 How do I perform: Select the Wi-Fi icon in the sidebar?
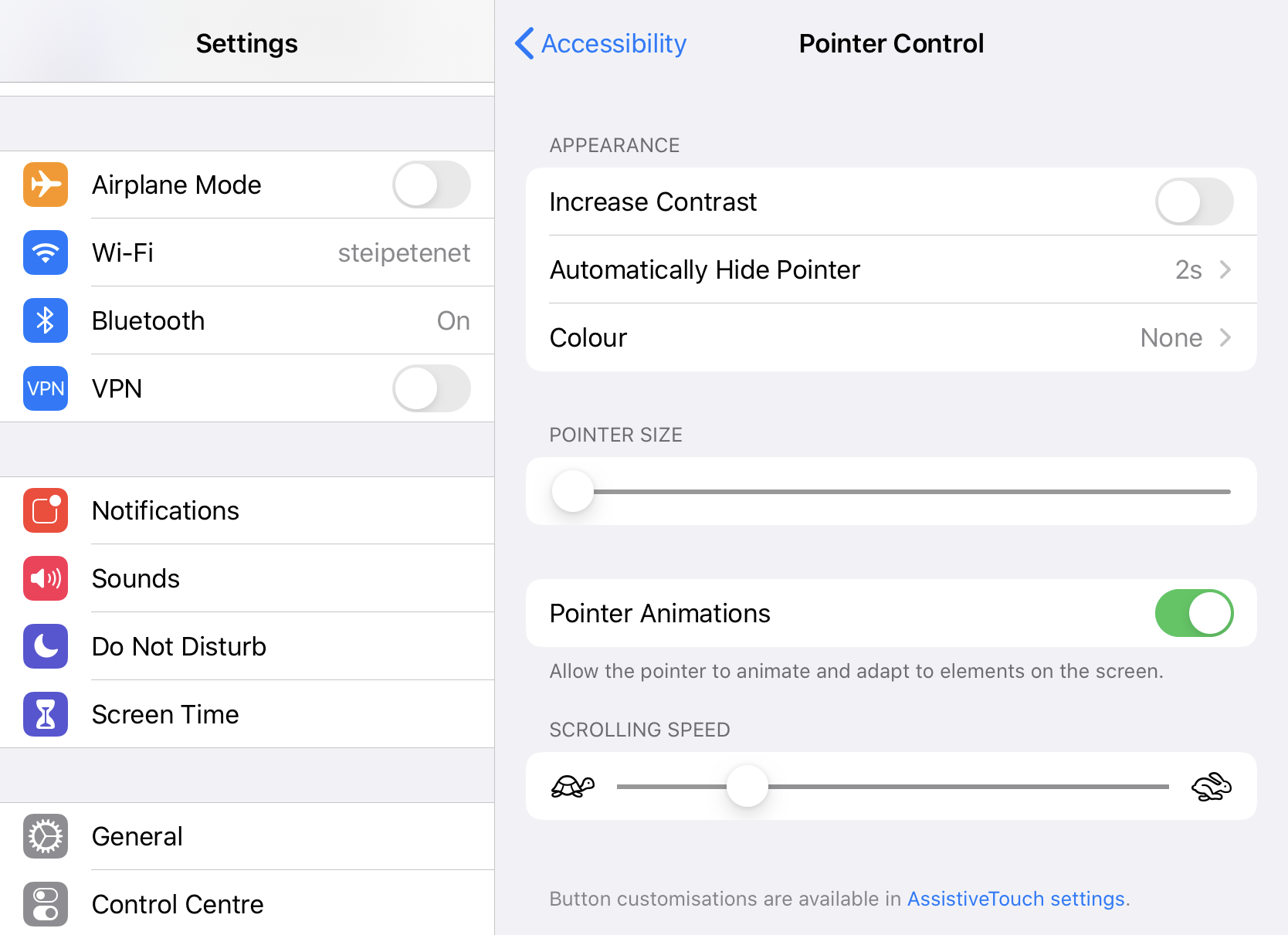point(45,252)
